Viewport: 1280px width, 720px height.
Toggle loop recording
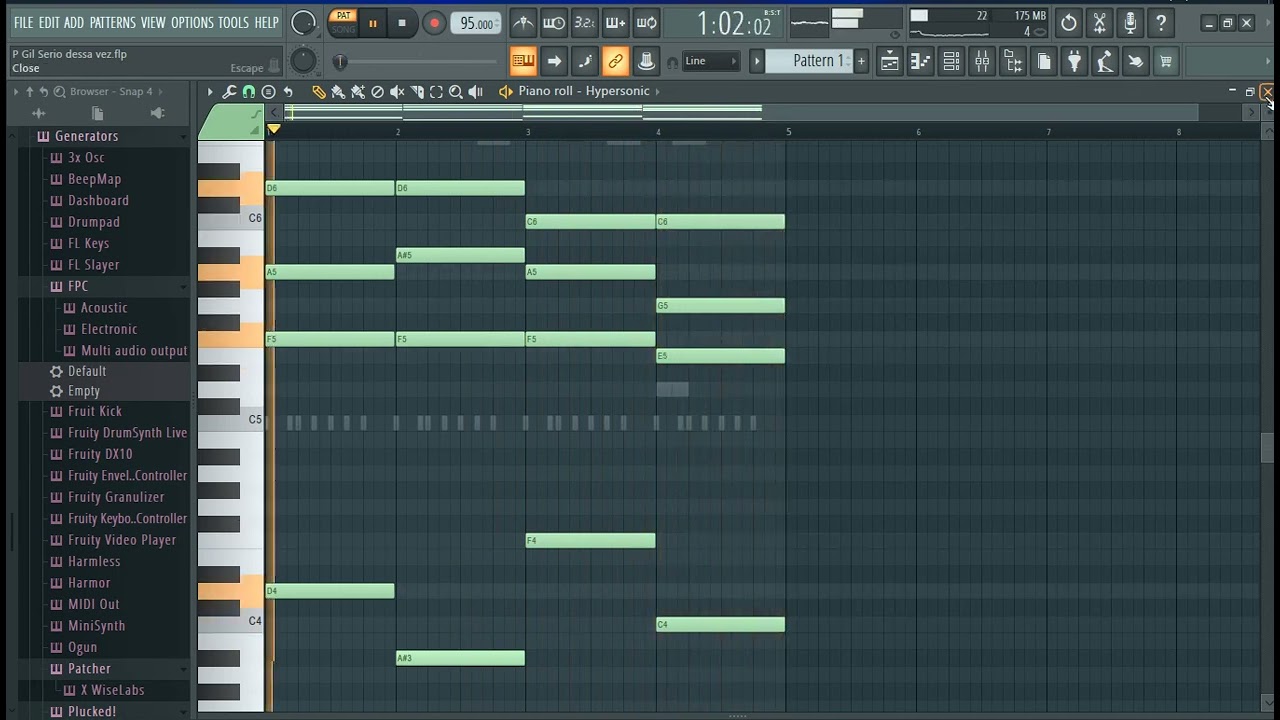[x=646, y=23]
